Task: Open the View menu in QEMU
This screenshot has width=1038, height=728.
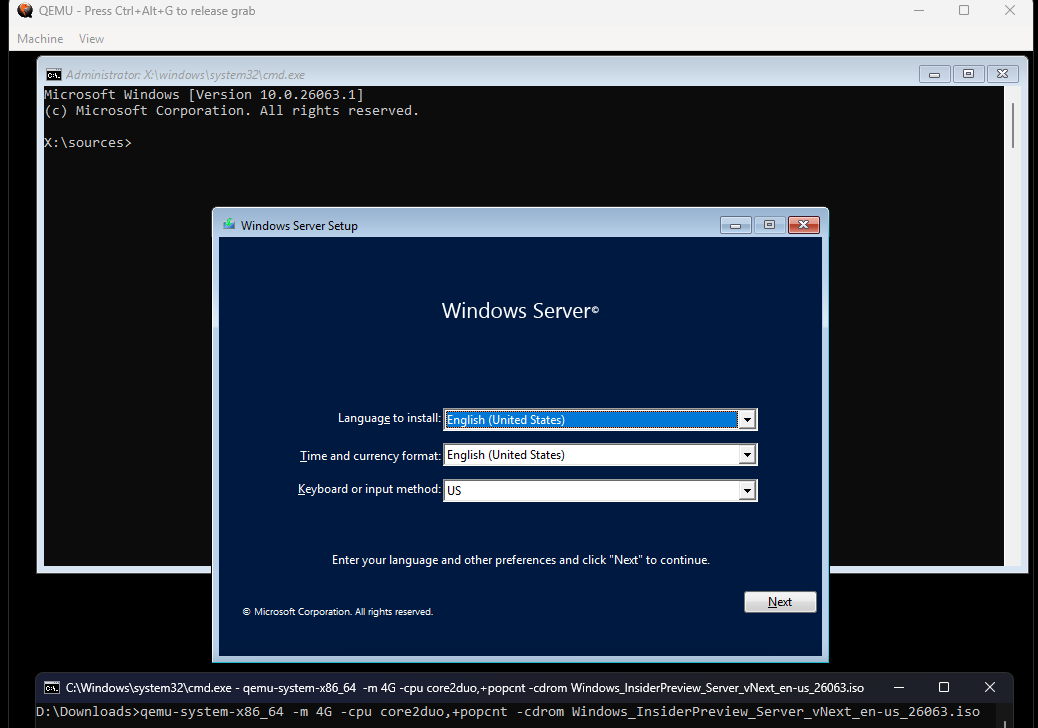Action: pyautogui.click(x=91, y=38)
